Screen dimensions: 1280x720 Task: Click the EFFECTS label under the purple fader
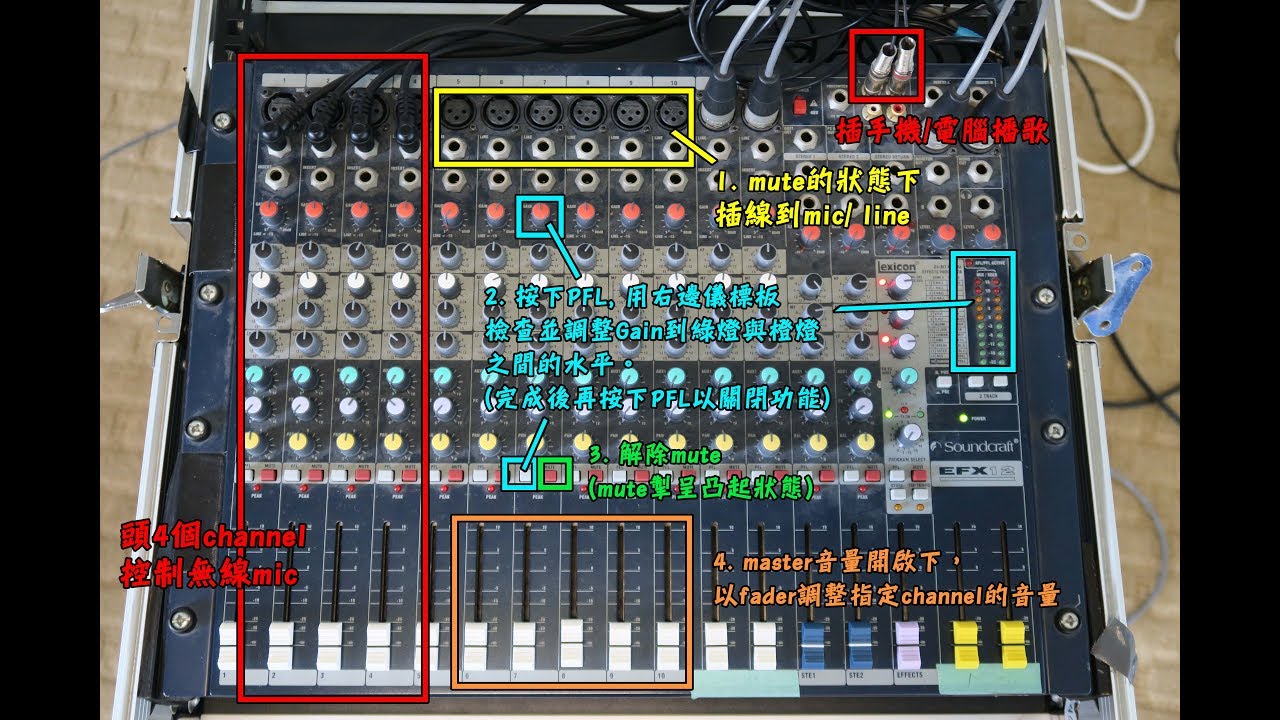908,677
